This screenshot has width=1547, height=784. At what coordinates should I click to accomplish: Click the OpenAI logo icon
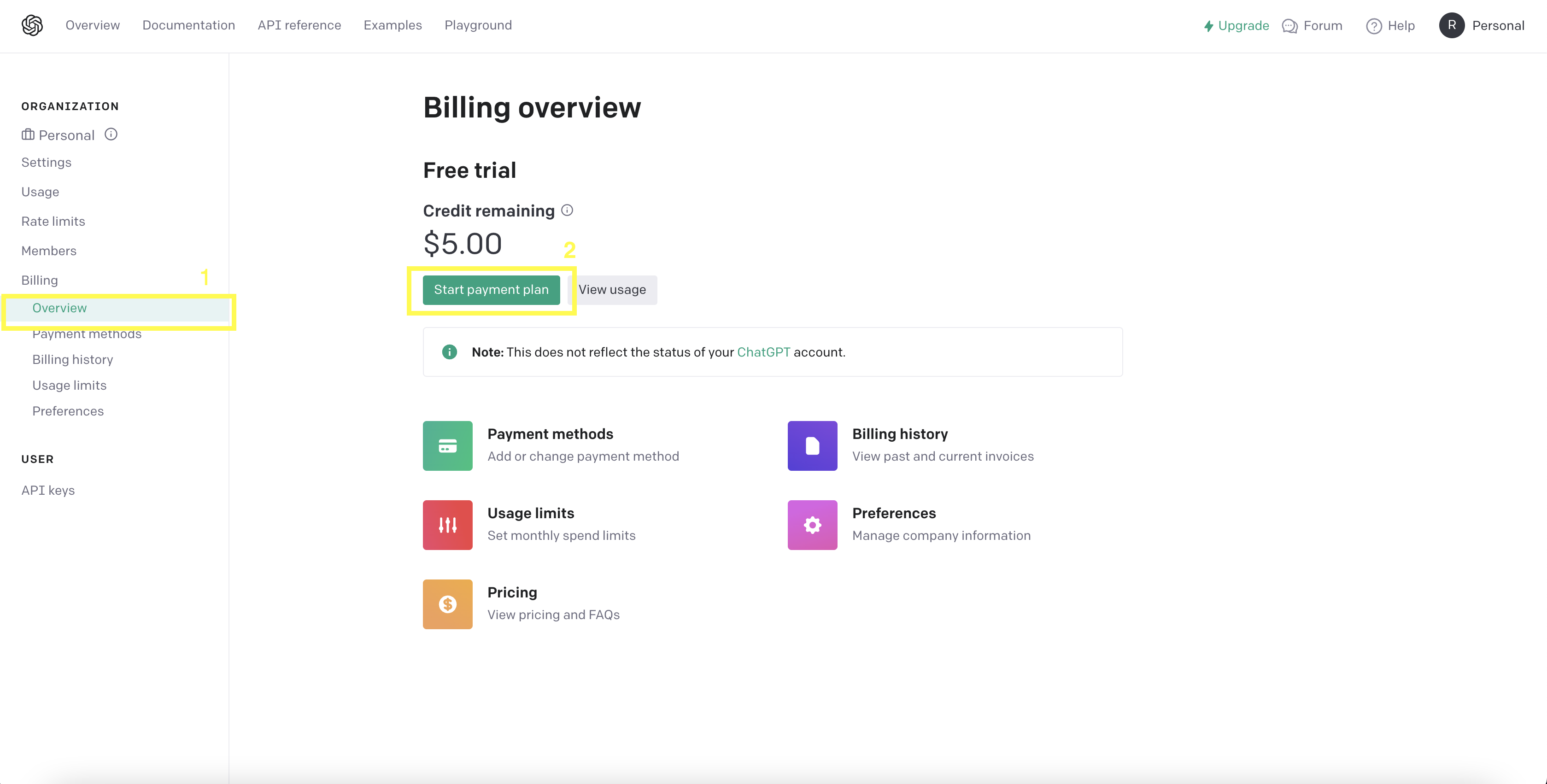click(32, 25)
